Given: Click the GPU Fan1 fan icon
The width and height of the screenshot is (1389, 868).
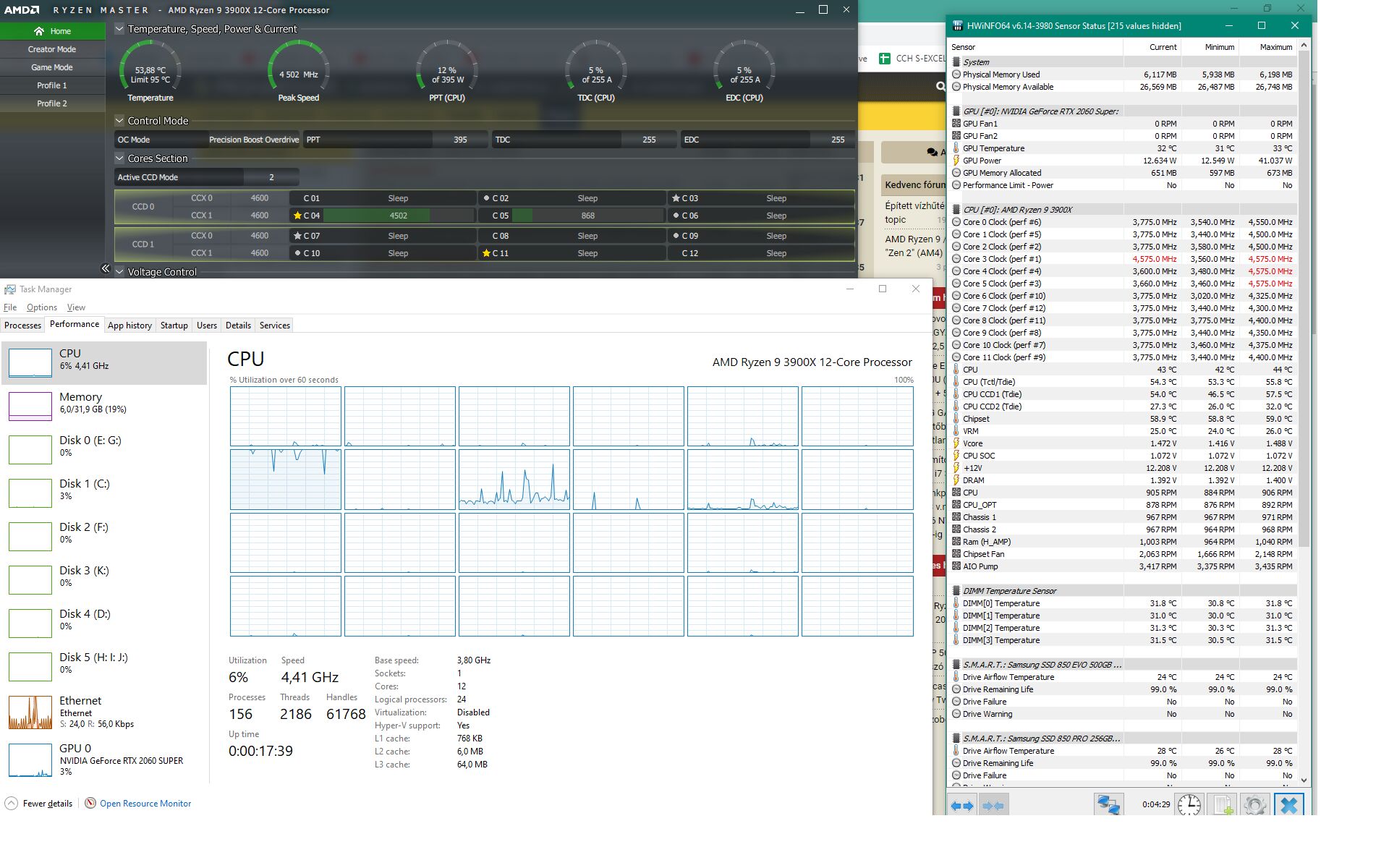Looking at the screenshot, I should 956,124.
